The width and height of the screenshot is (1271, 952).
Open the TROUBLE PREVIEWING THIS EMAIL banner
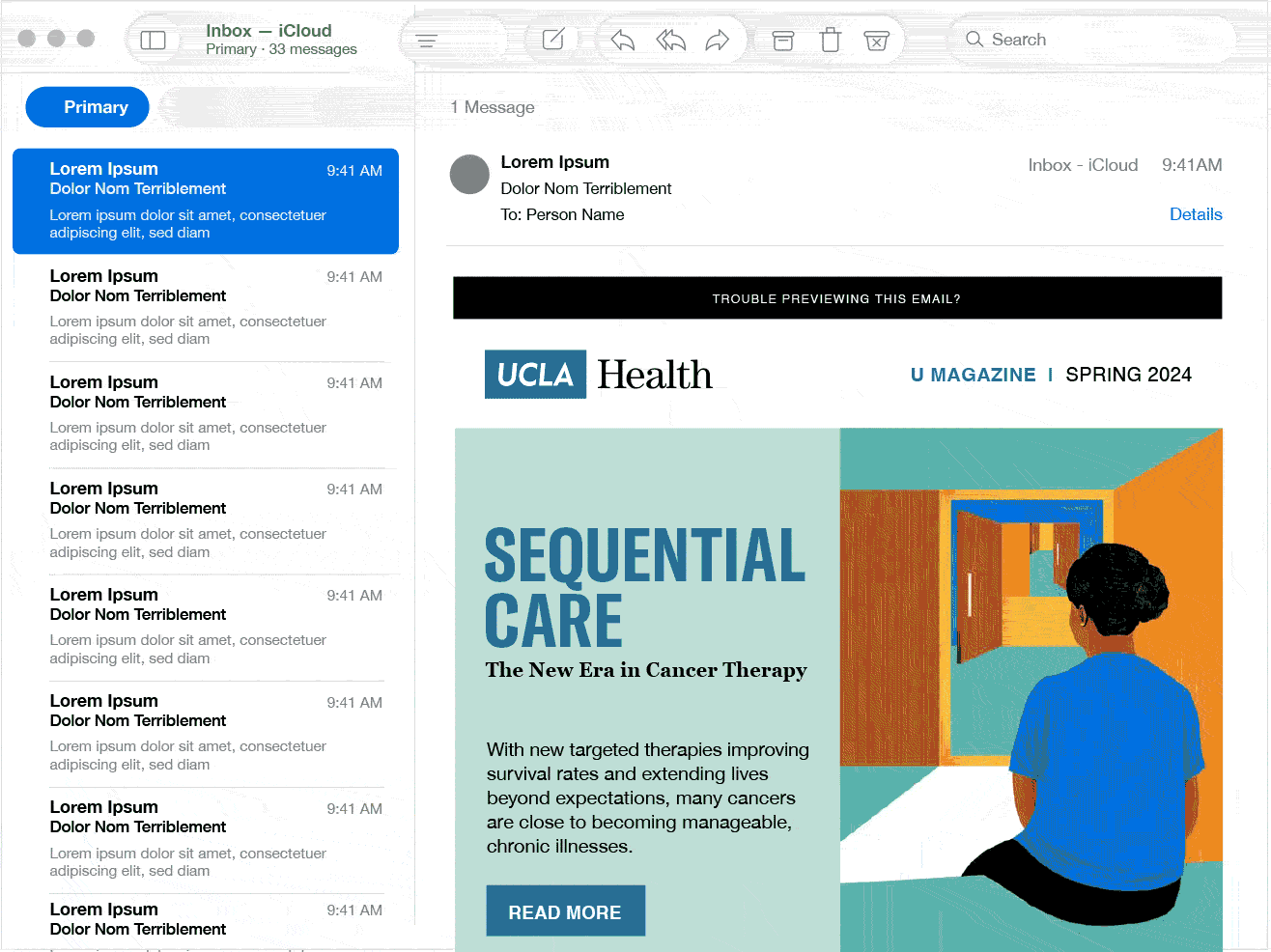tap(837, 297)
